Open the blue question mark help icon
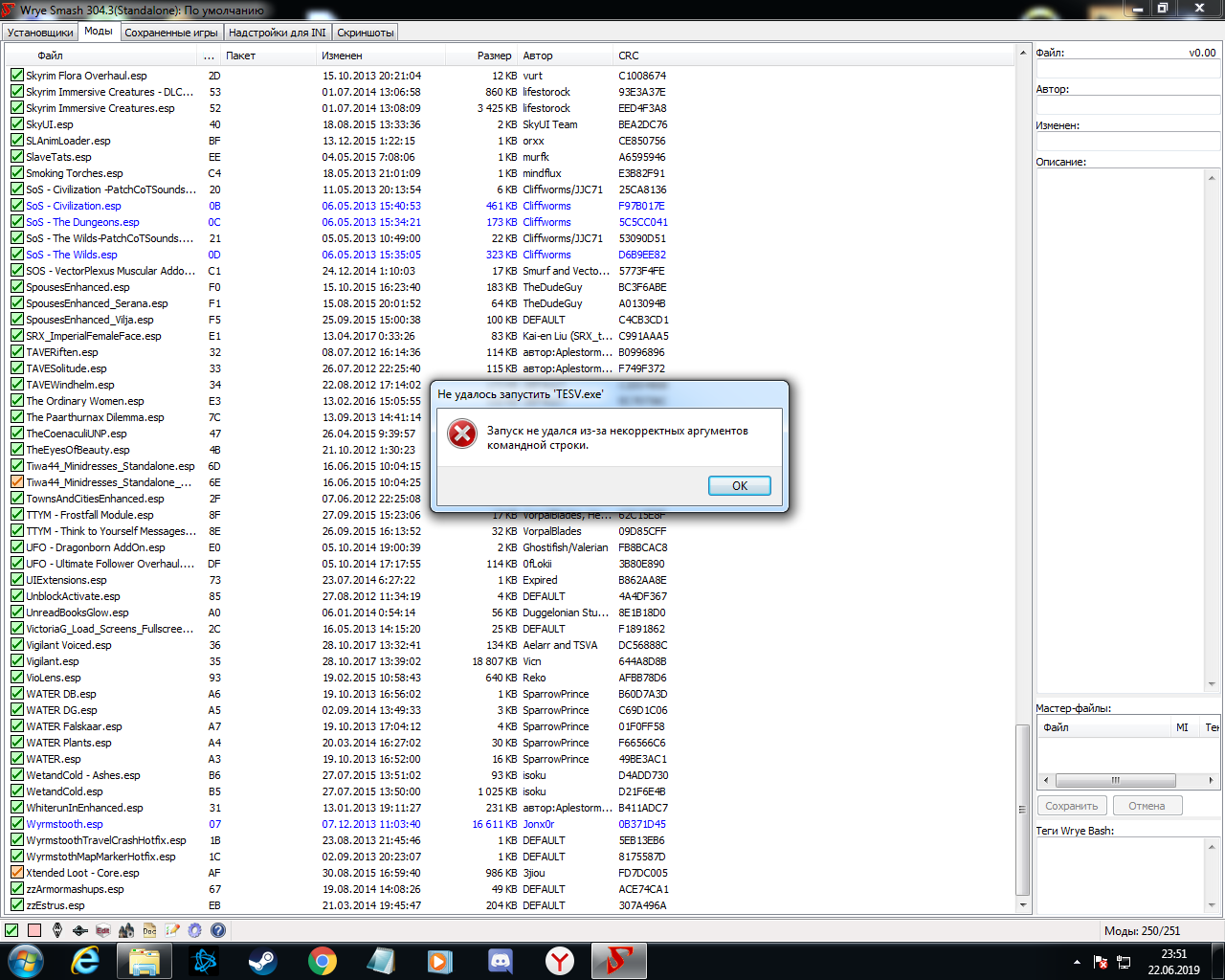Viewport: 1225px width, 980px height. click(218, 930)
